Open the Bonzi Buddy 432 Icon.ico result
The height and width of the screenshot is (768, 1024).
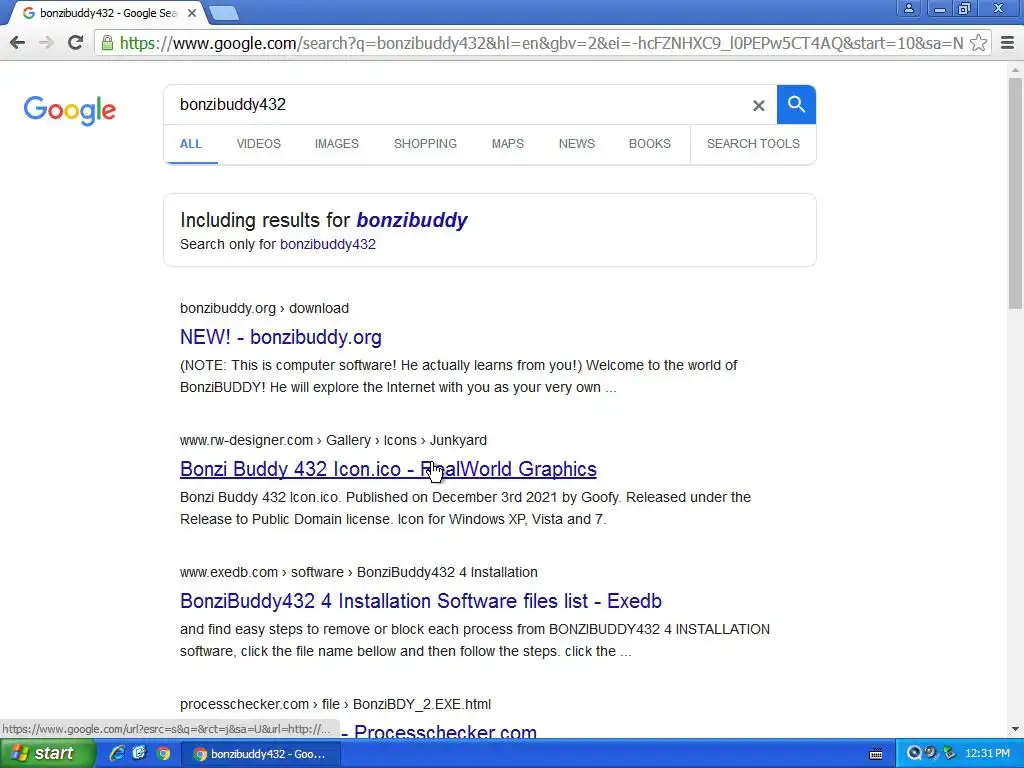[388, 469]
